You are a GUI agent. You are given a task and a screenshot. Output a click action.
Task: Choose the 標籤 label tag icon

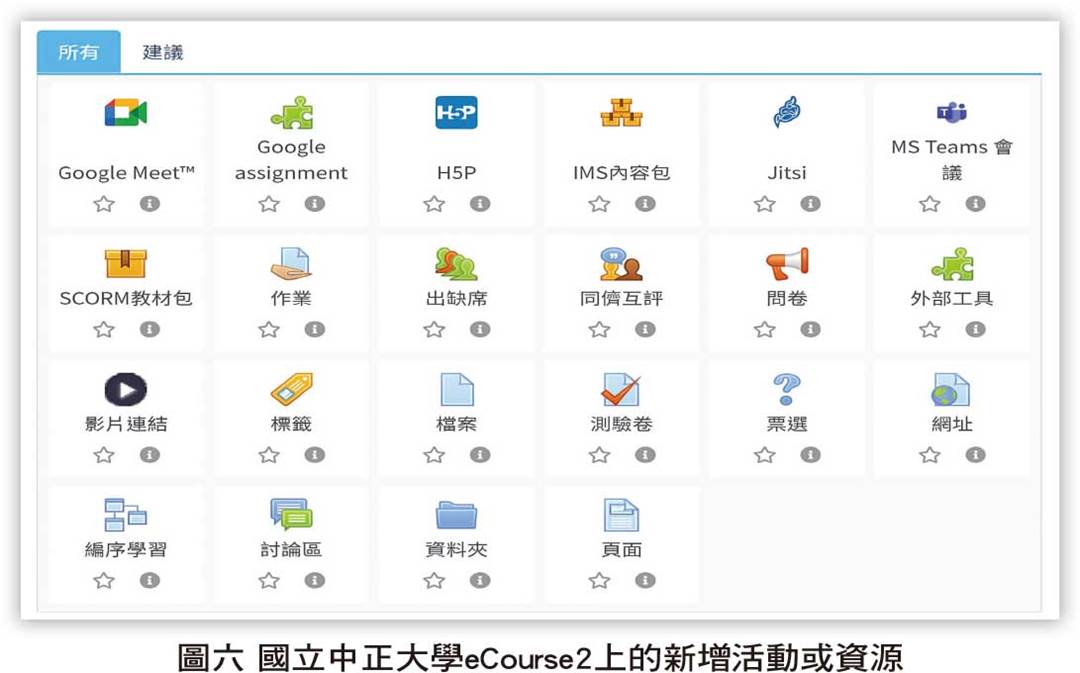coord(291,389)
